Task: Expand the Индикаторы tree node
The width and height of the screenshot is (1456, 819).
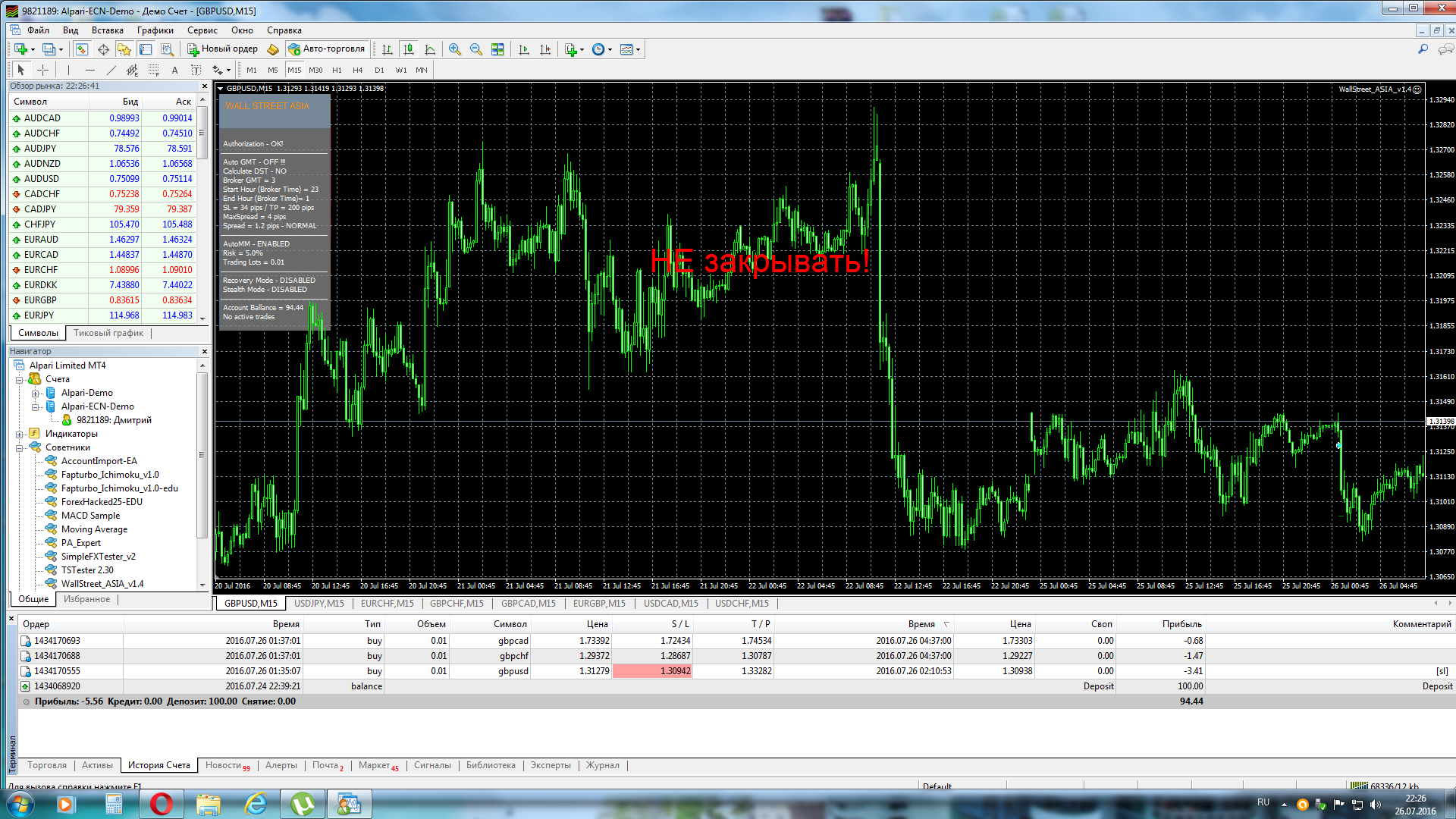Action: click(x=20, y=434)
